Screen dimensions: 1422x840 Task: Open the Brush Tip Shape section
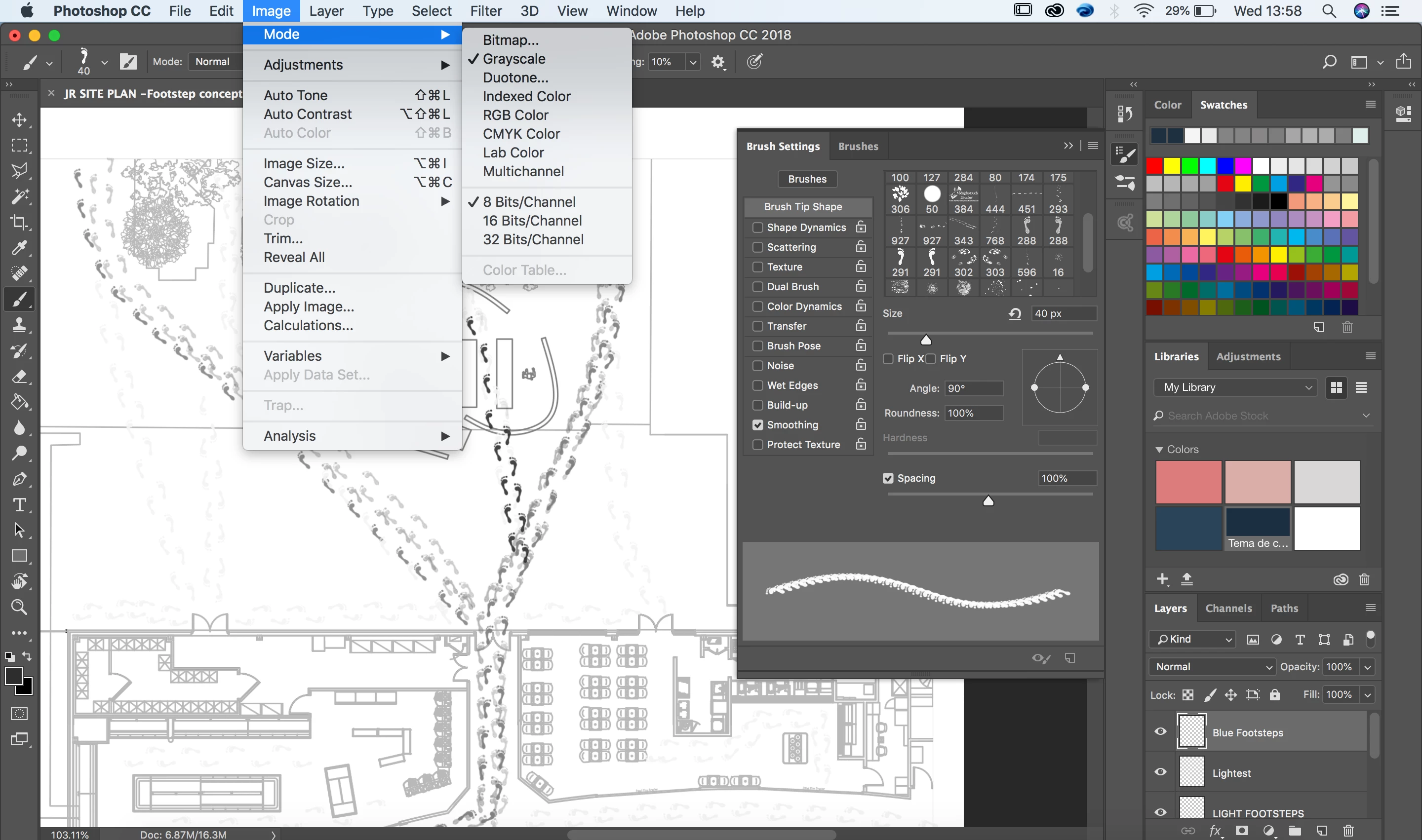[x=802, y=207]
